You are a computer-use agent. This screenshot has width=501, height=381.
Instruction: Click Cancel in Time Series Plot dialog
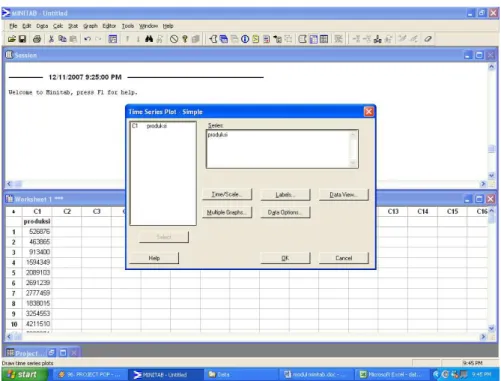point(344,258)
